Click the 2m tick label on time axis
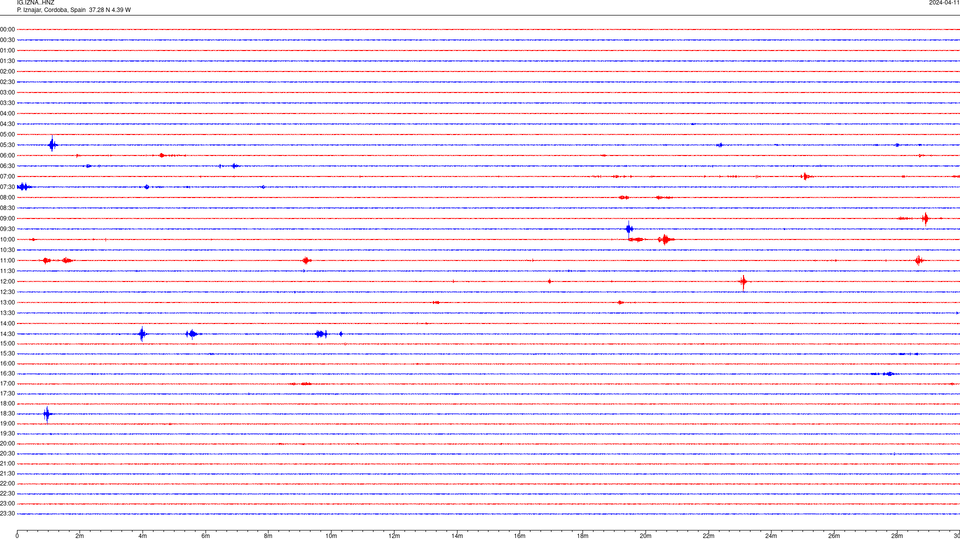 (x=80, y=536)
